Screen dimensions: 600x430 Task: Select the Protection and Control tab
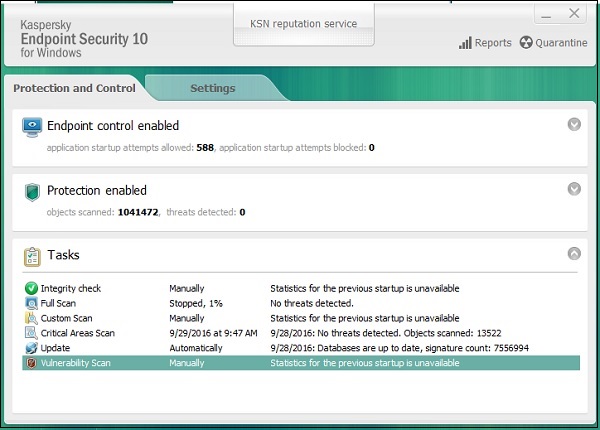[x=74, y=88]
